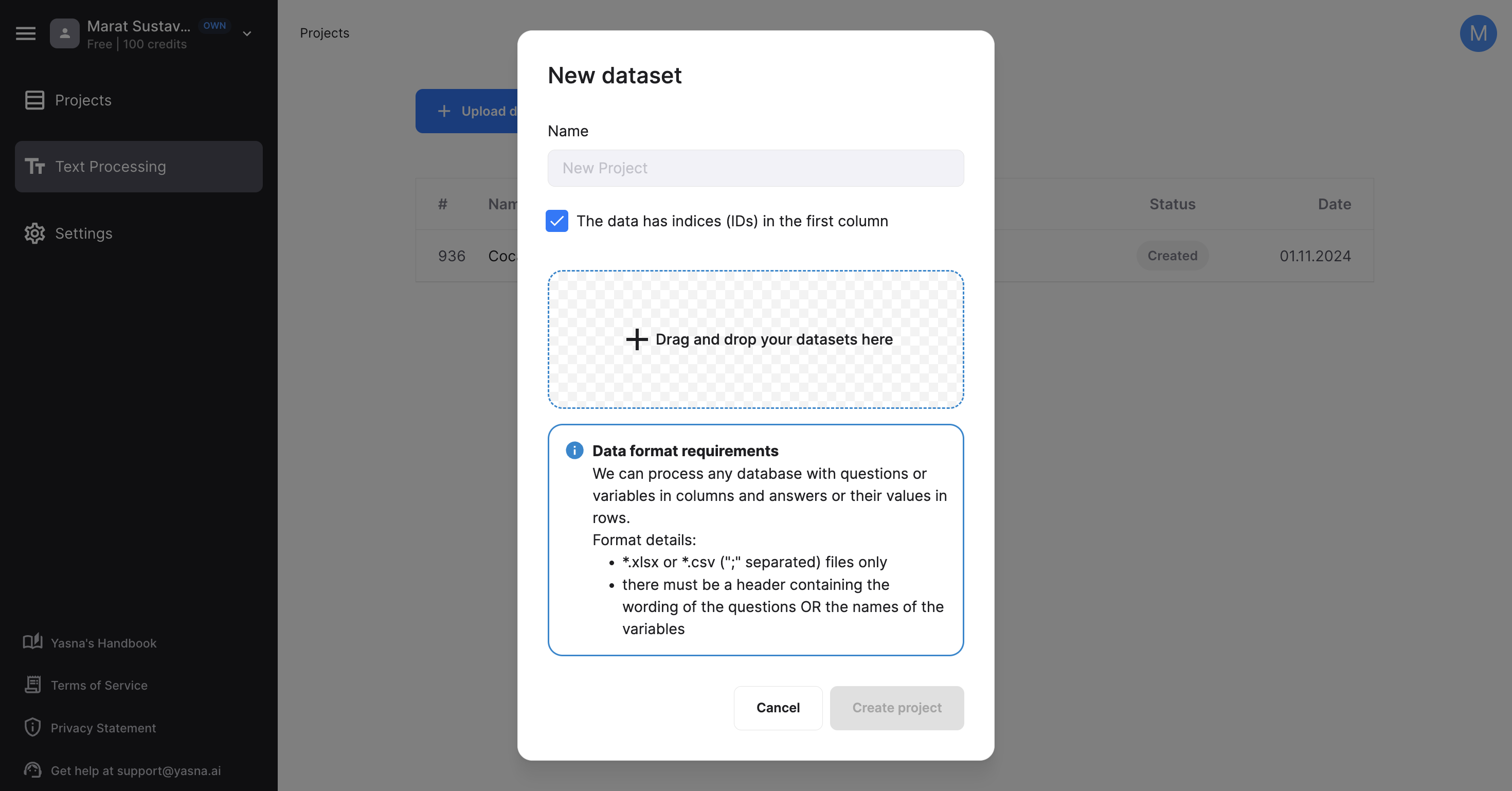Click the New Project name input field
This screenshot has width=1512, height=791.
[756, 167]
